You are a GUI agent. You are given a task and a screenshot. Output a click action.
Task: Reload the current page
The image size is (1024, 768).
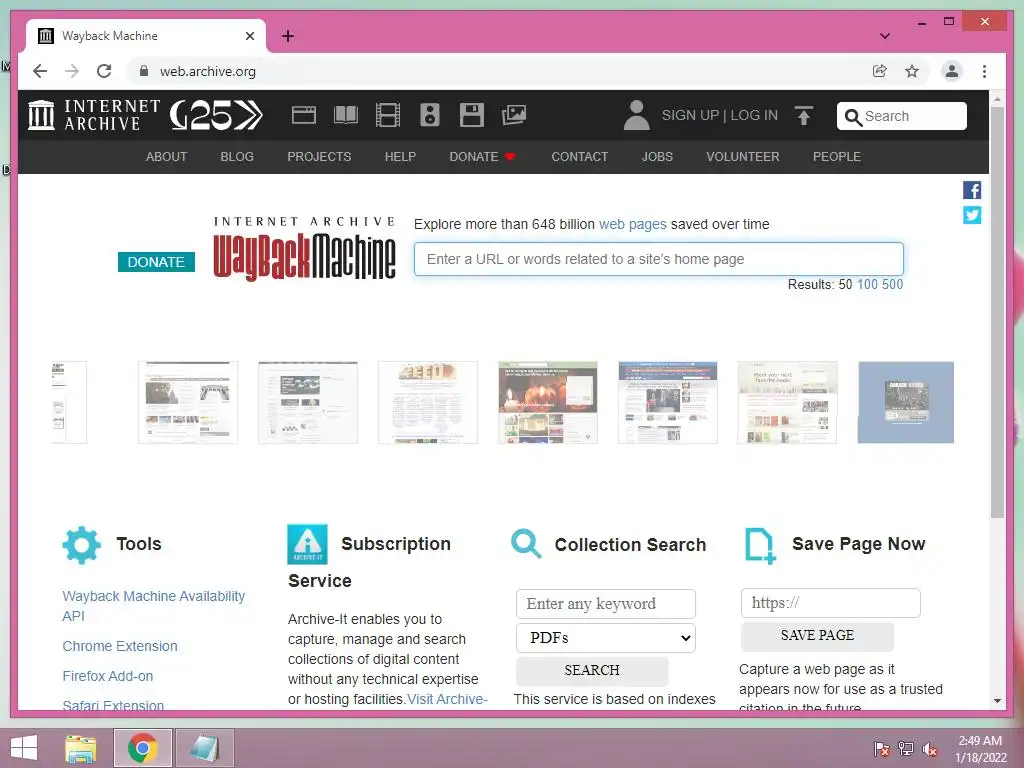tap(104, 71)
